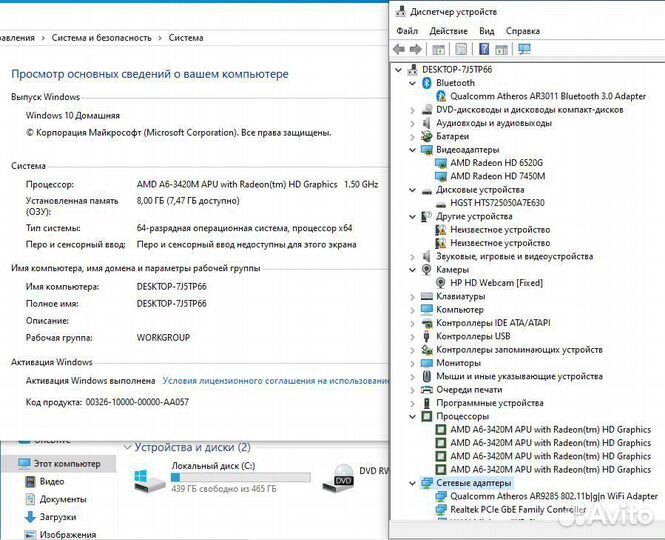Viewport: 665px width, 540px height.
Task: Click the Qualcomm Atheros AR9285 WiFi adapter icon
Action: pos(441,496)
